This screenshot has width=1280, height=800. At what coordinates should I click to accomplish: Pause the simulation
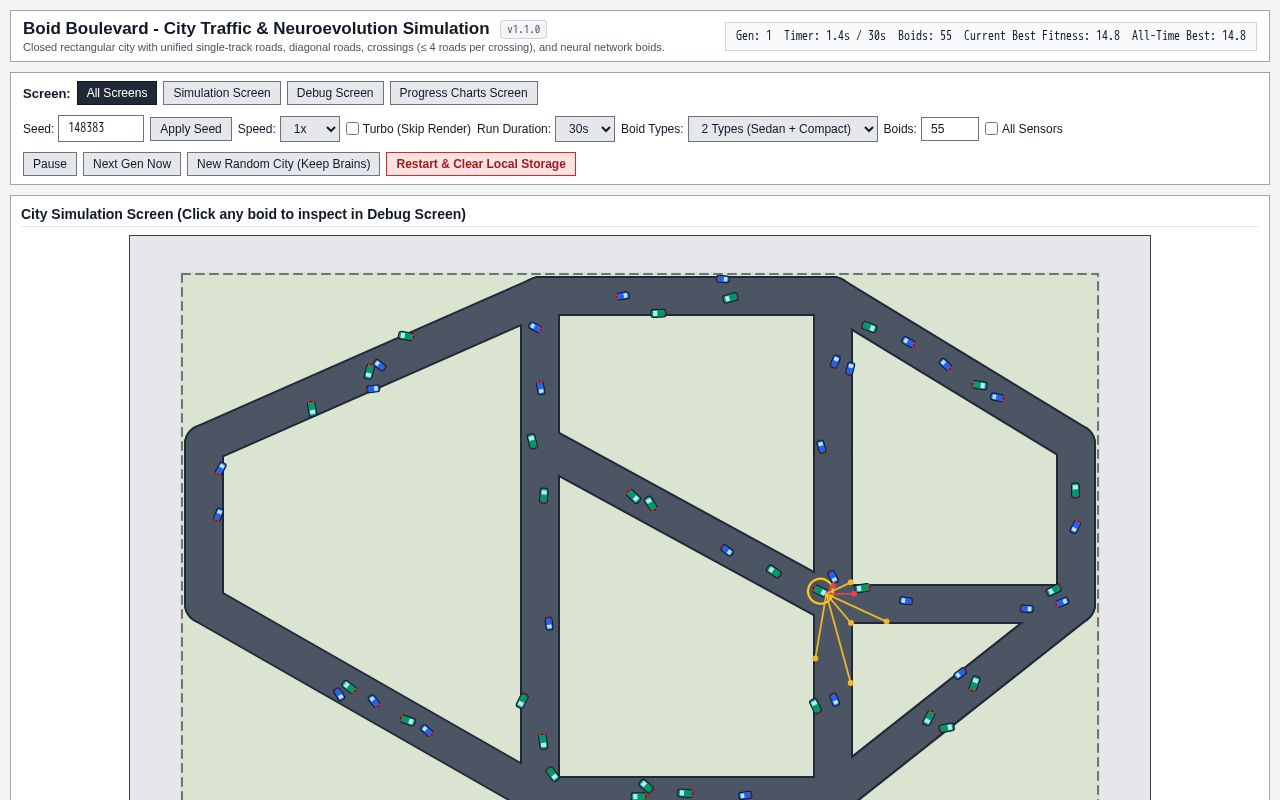tap(50, 164)
